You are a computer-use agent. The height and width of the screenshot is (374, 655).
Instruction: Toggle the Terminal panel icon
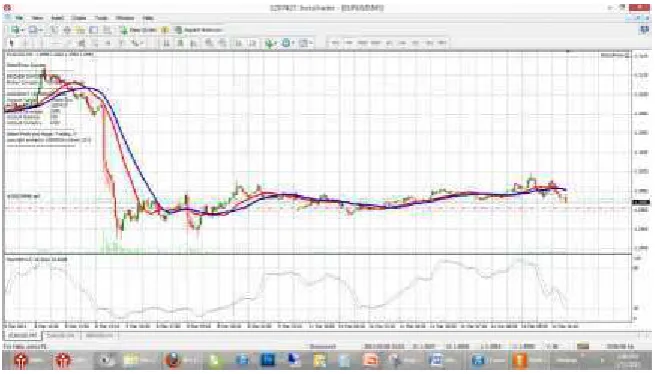pyautogui.click(x=94, y=30)
